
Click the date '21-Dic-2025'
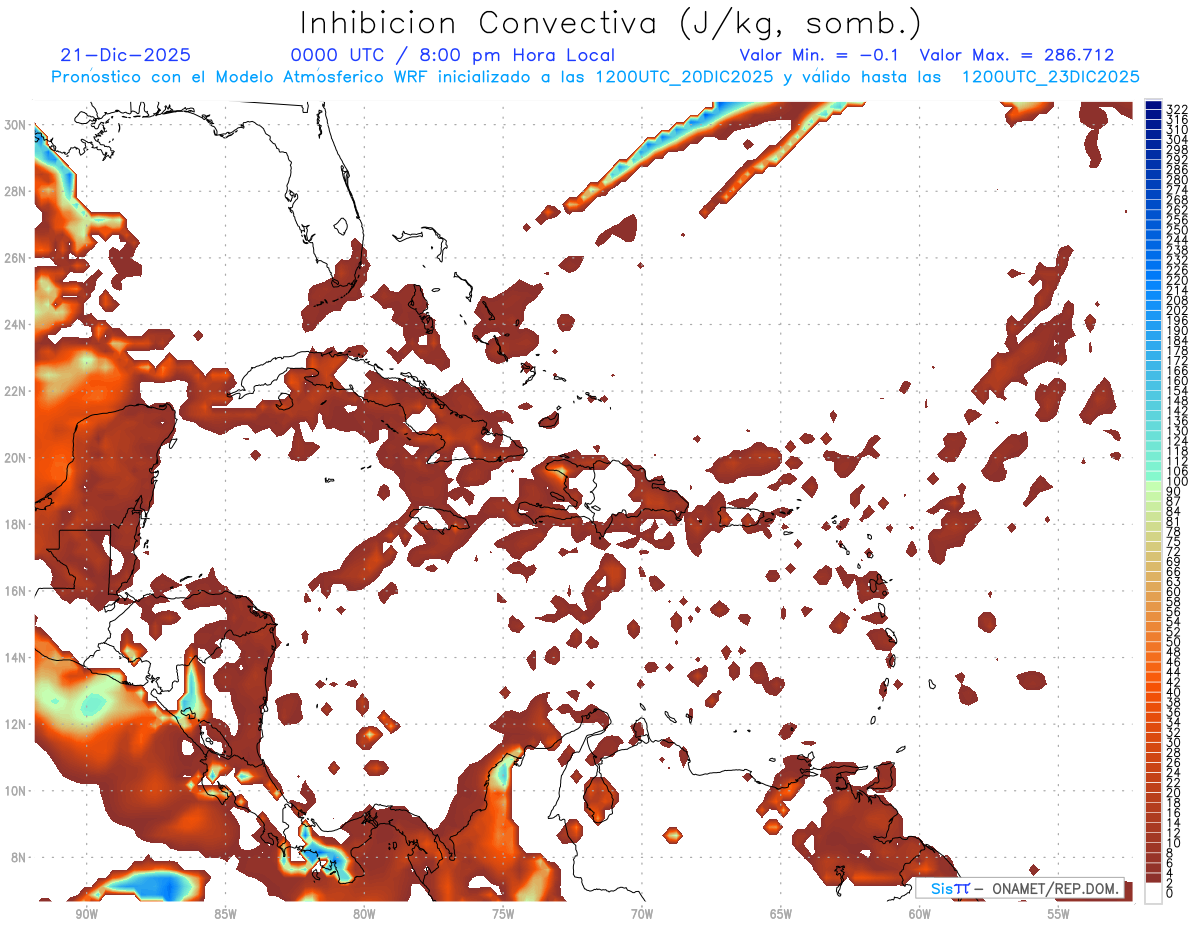tap(126, 55)
